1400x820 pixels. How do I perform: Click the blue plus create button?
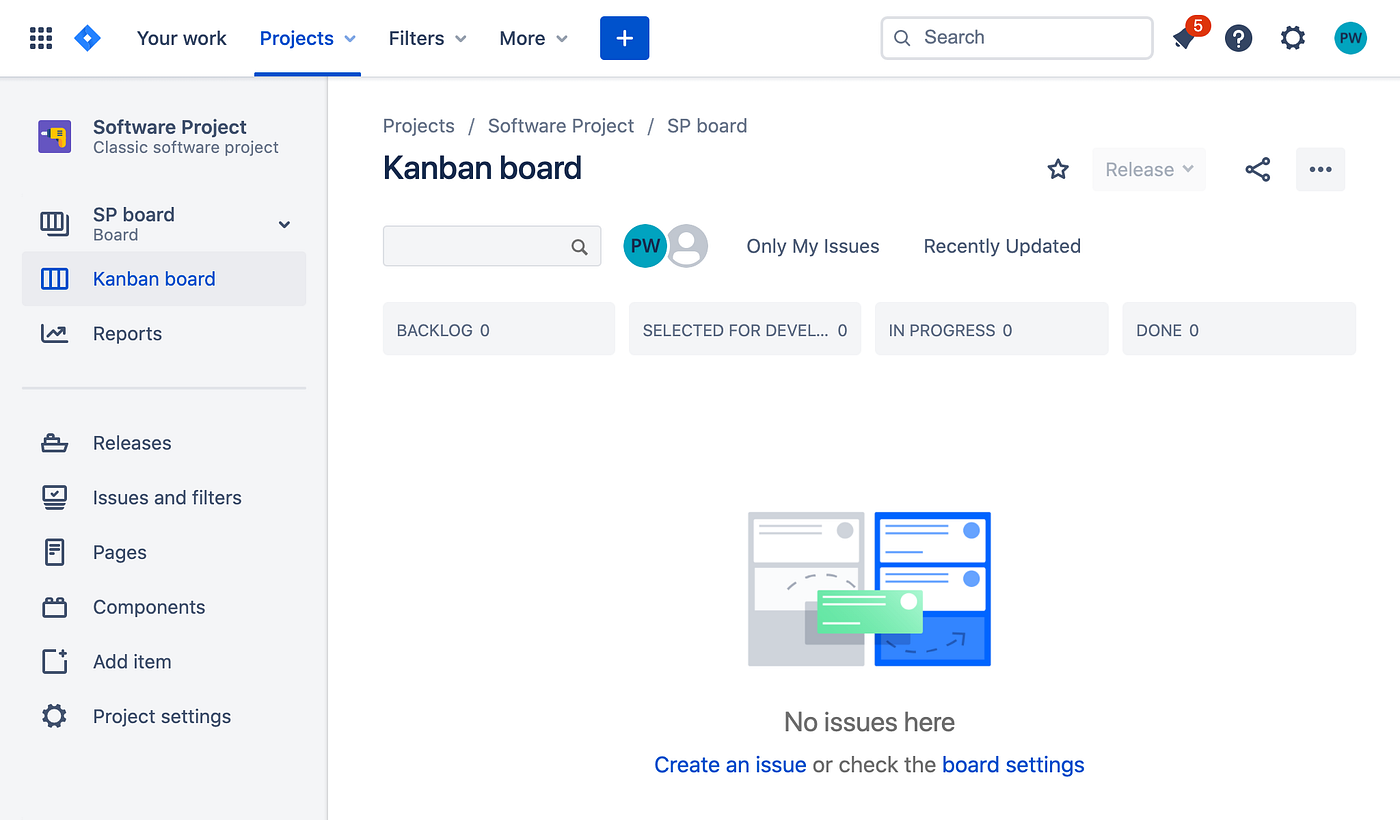pyautogui.click(x=625, y=38)
